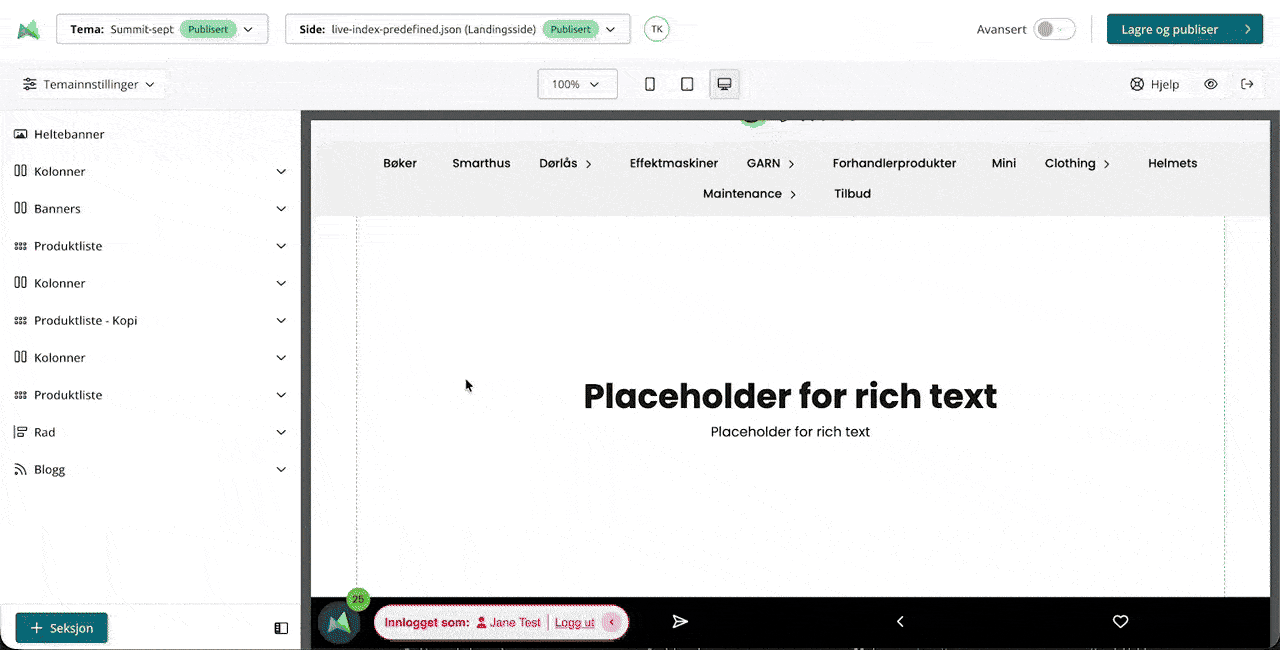Open GARN menu item

tap(770, 163)
